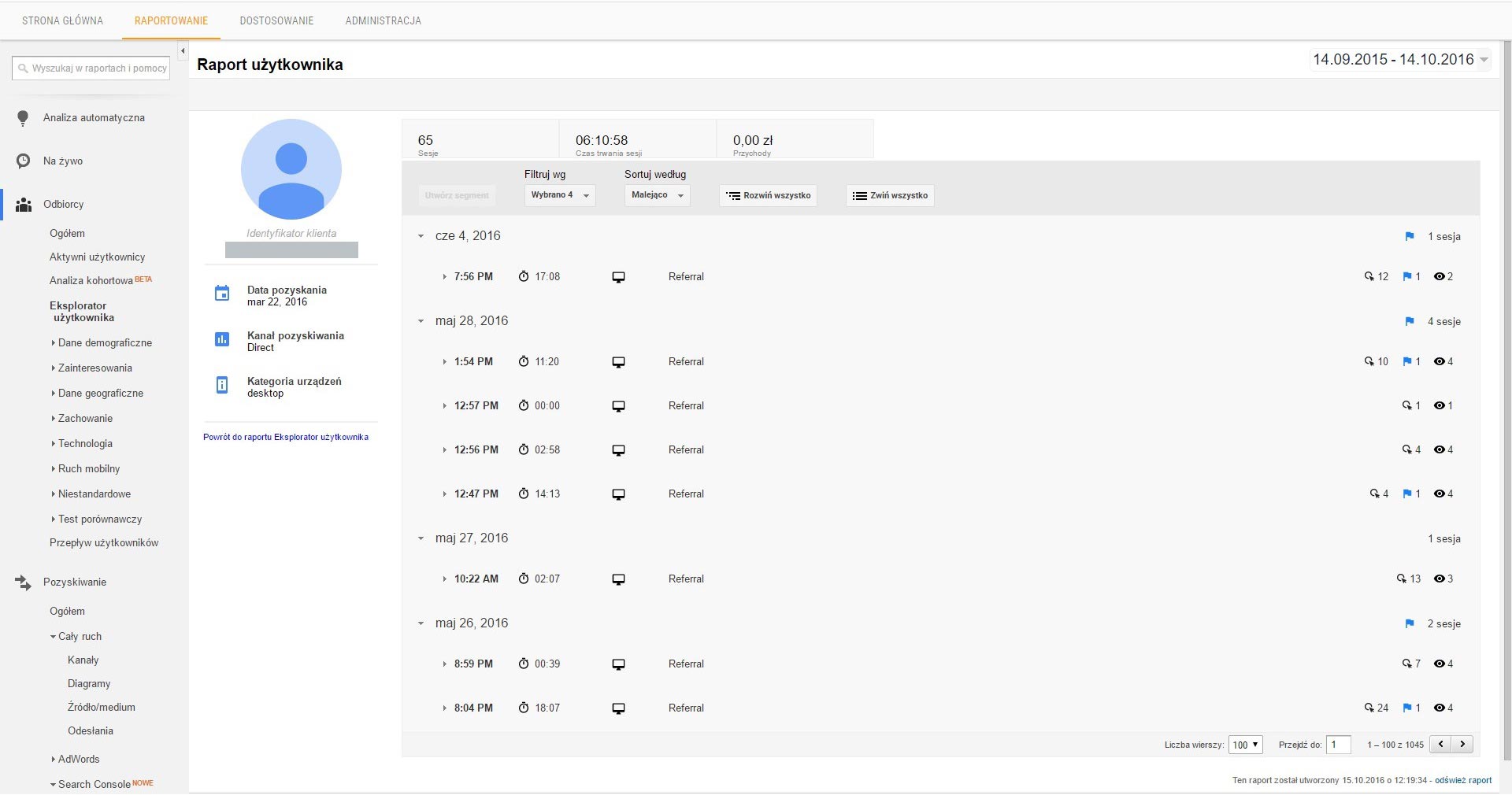Open the date range picker 14.09.2015 - 14.10.2016
The image size is (1512, 795).
pyautogui.click(x=1400, y=60)
